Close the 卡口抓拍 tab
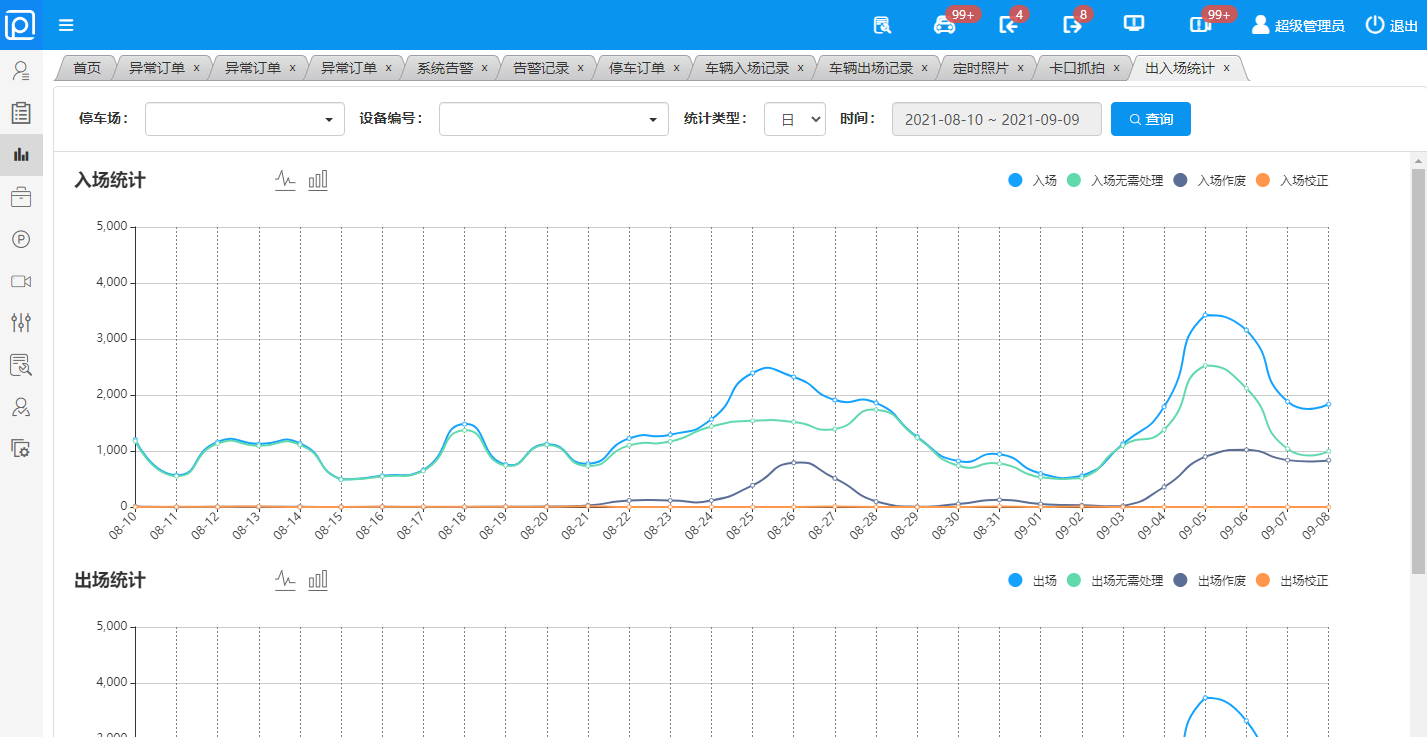Screen dimensions: 1427x737 1117,68
